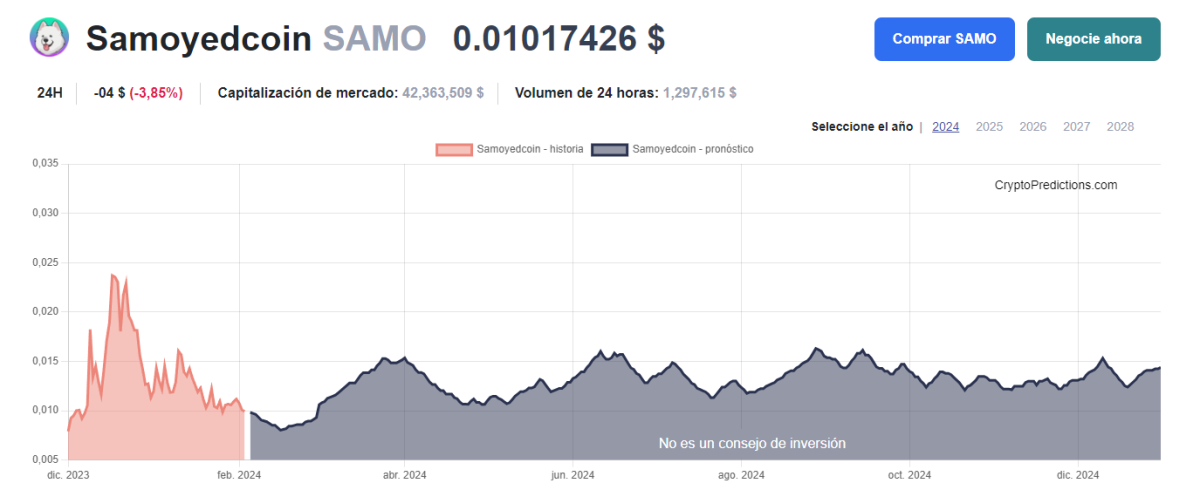Viewport: 1200px width, 490px height.
Task: Click the Samoyedcoin dog logo icon
Action: 49,39
